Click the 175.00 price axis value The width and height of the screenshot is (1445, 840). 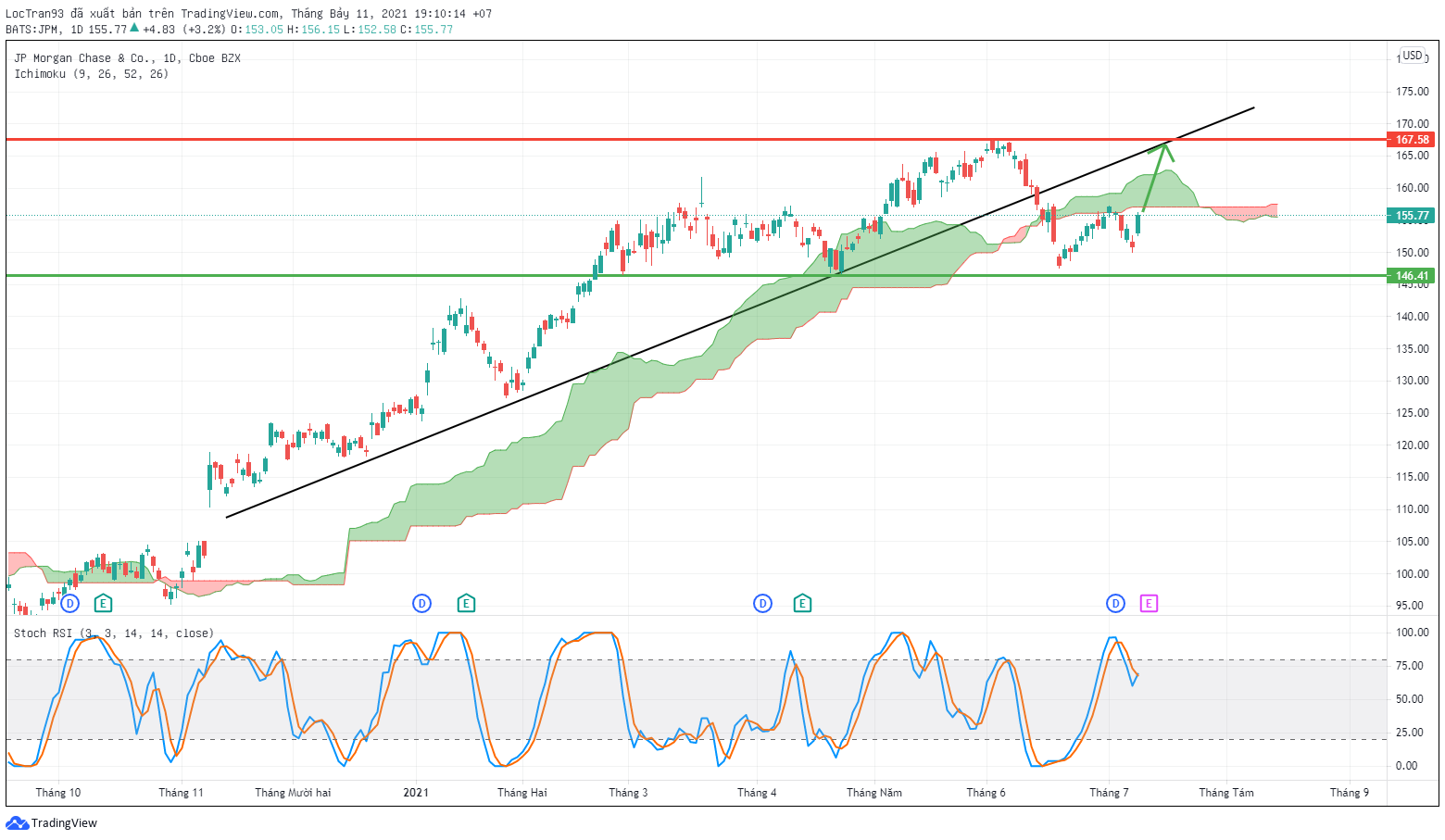tap(1413, 92)
